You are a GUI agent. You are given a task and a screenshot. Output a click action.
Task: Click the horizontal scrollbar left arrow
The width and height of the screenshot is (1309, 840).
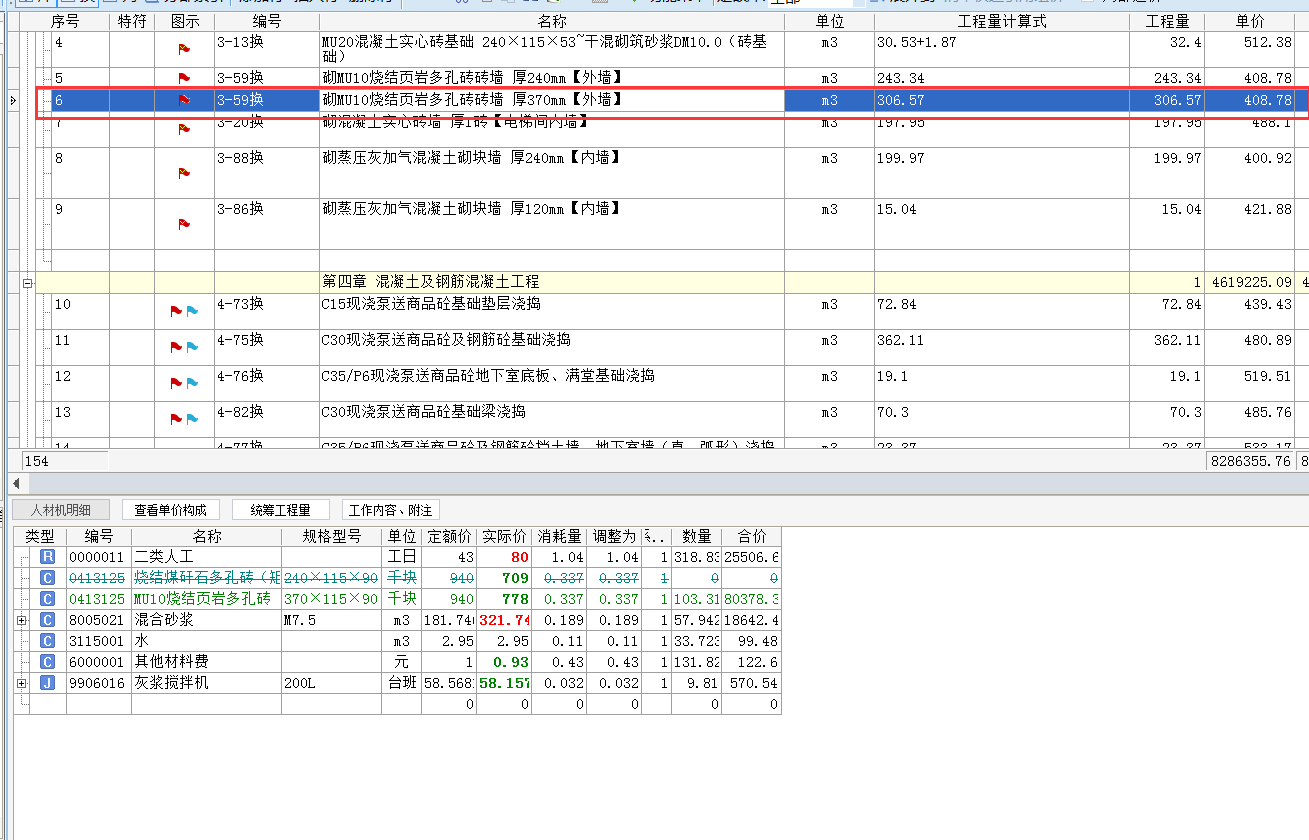point(14,483)
